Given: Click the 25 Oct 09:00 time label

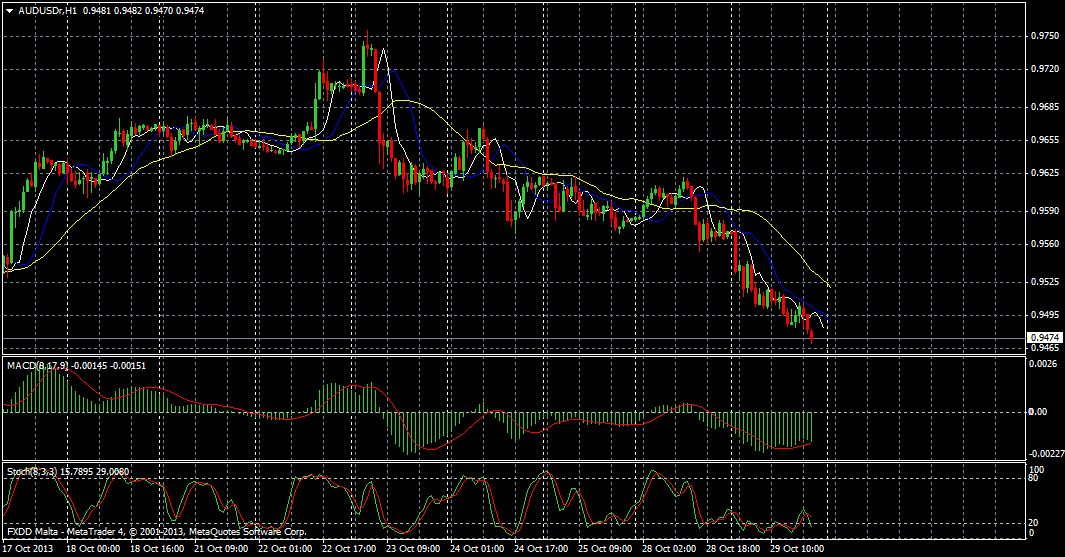Looking at the screenshot, I should coord(607,549).
